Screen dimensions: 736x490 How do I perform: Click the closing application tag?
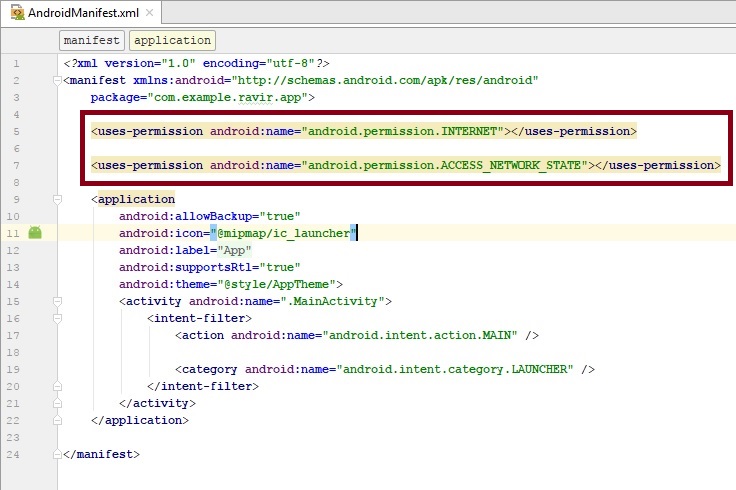click(140, 420)
